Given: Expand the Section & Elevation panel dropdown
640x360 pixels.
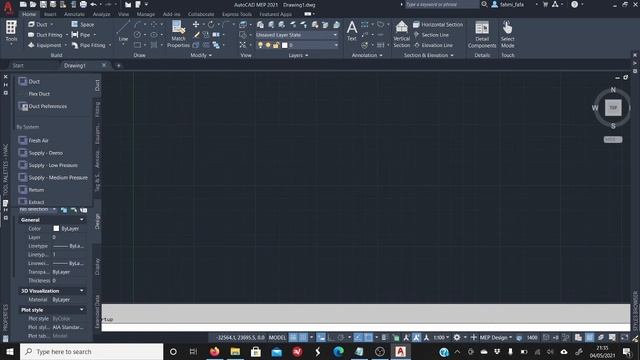Looking at the screenshot, I should (x=429, y=56).
